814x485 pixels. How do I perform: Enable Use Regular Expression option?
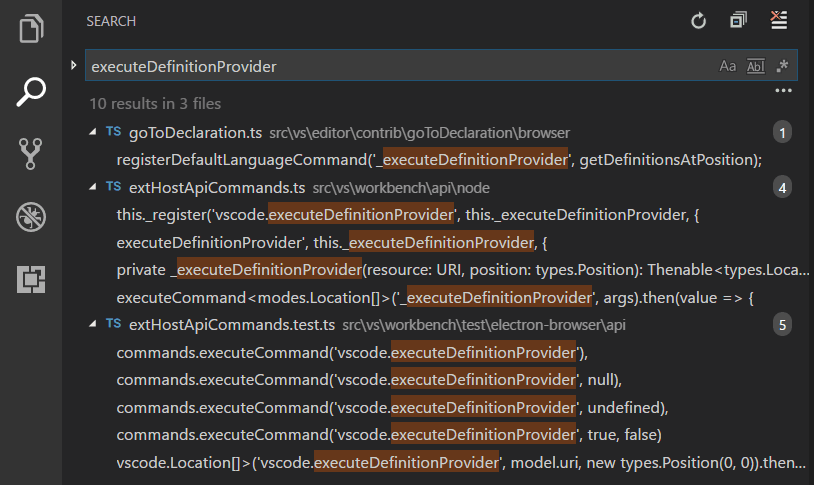click(783, 67)
